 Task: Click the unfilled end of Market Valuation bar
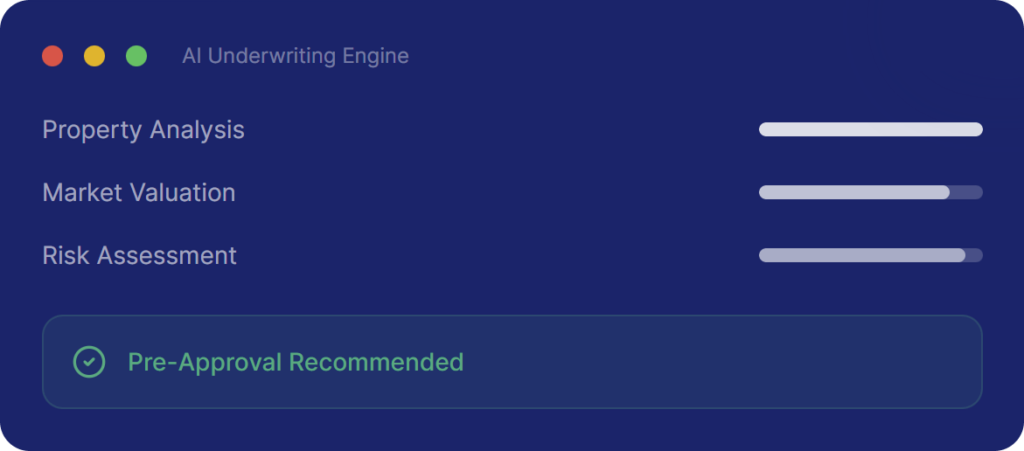(967, 192)
